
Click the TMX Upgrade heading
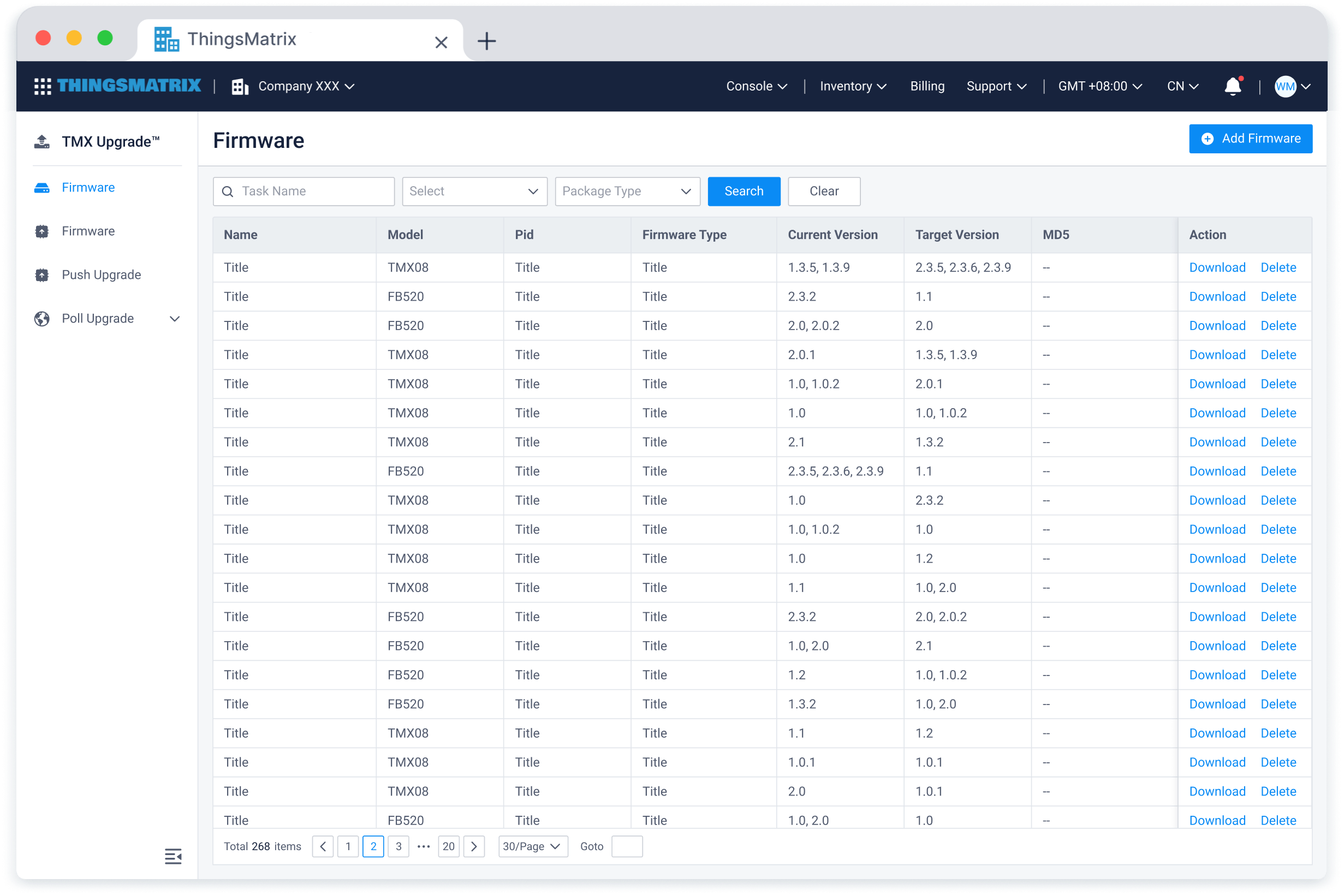click(110, 142)
